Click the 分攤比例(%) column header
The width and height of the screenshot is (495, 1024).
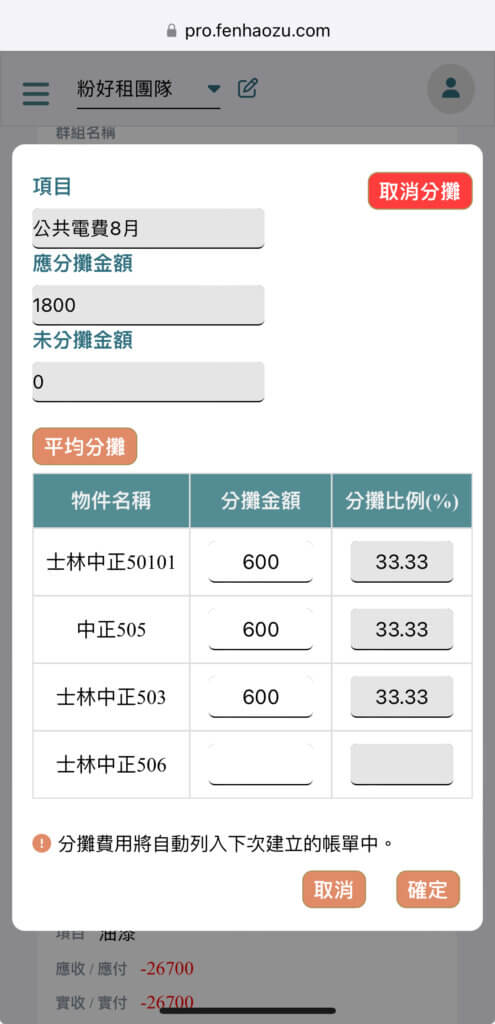(402, 501)
